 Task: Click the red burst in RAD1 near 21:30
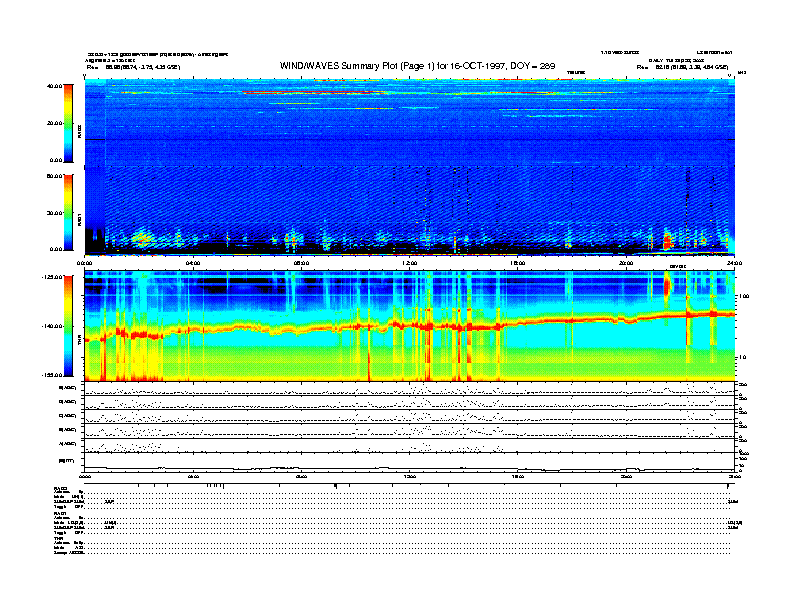pos(668,241)
